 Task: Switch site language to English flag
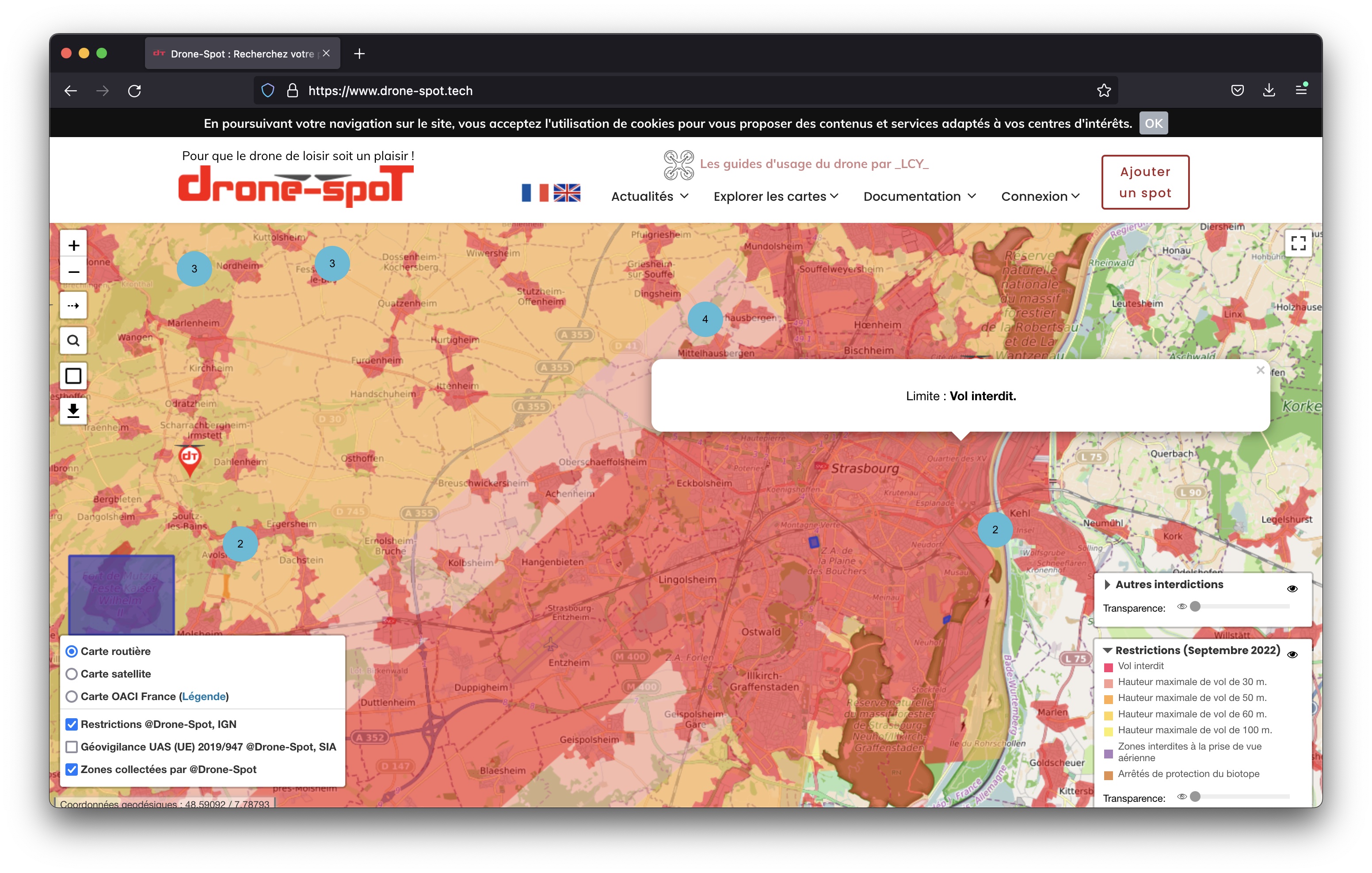coord(566,193)
